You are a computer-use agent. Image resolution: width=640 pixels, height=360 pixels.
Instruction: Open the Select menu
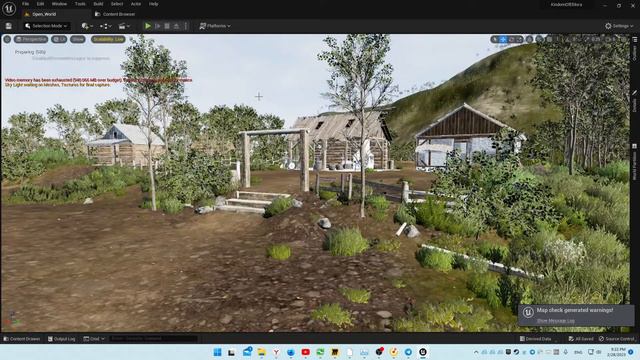point(117,4)
